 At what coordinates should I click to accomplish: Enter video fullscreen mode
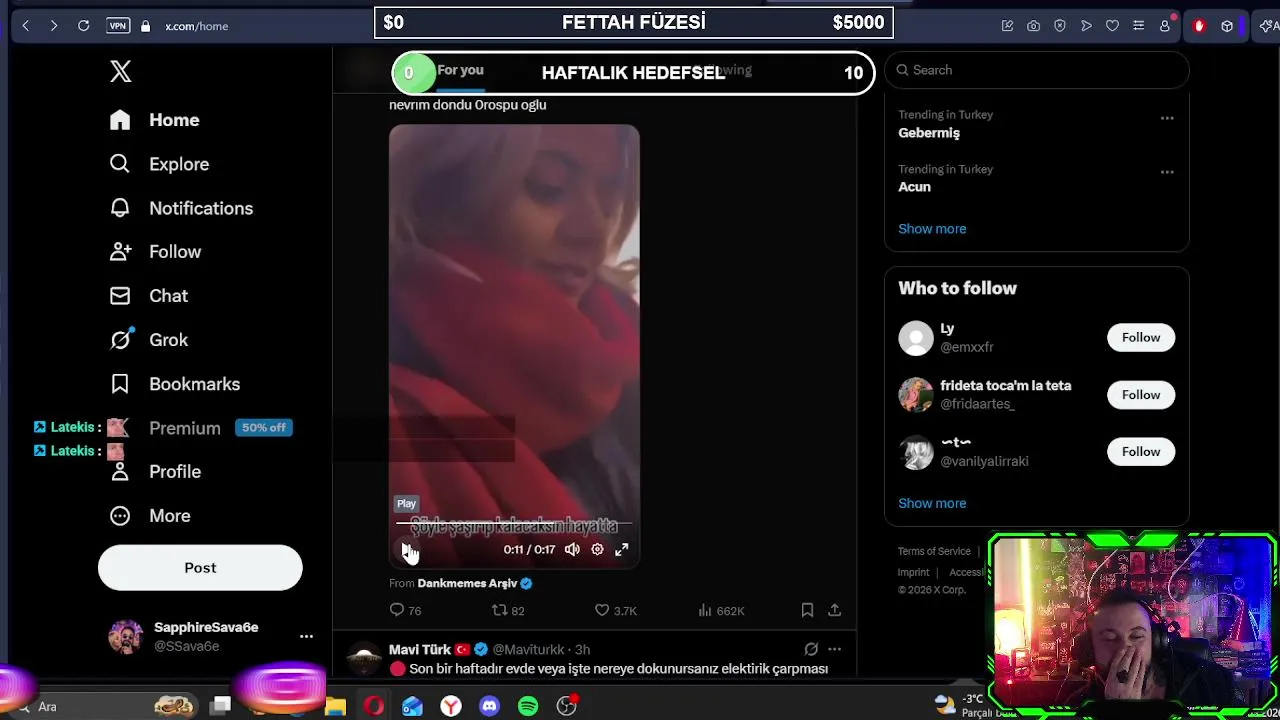tap(621, 549)
